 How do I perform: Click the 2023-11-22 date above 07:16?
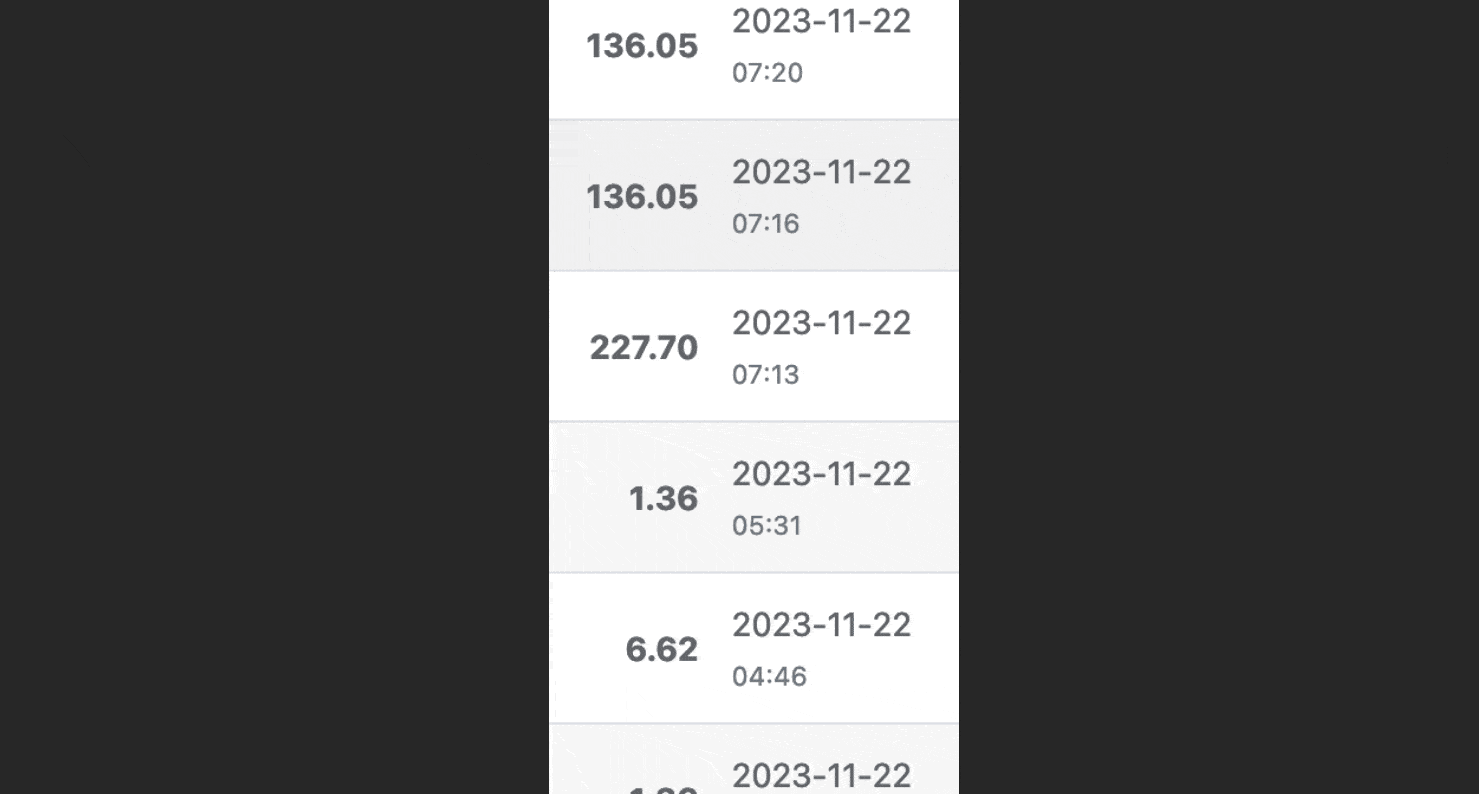[822, 172]
